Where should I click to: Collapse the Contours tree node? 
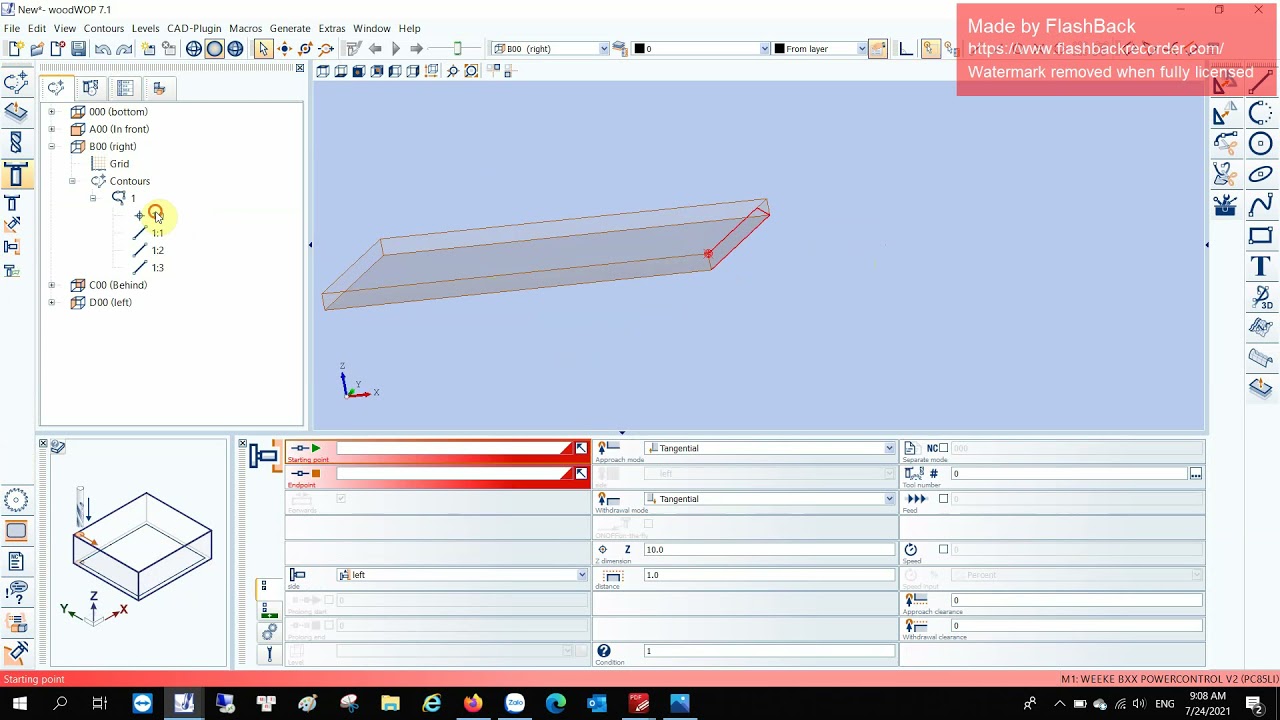point(72,181)
